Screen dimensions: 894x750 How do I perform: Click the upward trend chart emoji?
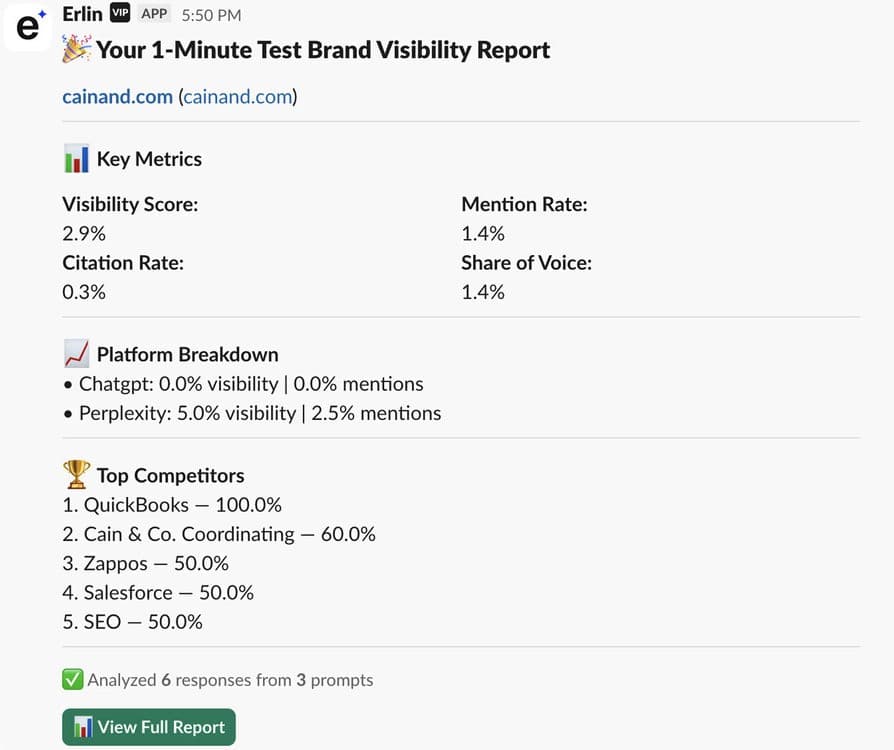click(x=76, y=354)
